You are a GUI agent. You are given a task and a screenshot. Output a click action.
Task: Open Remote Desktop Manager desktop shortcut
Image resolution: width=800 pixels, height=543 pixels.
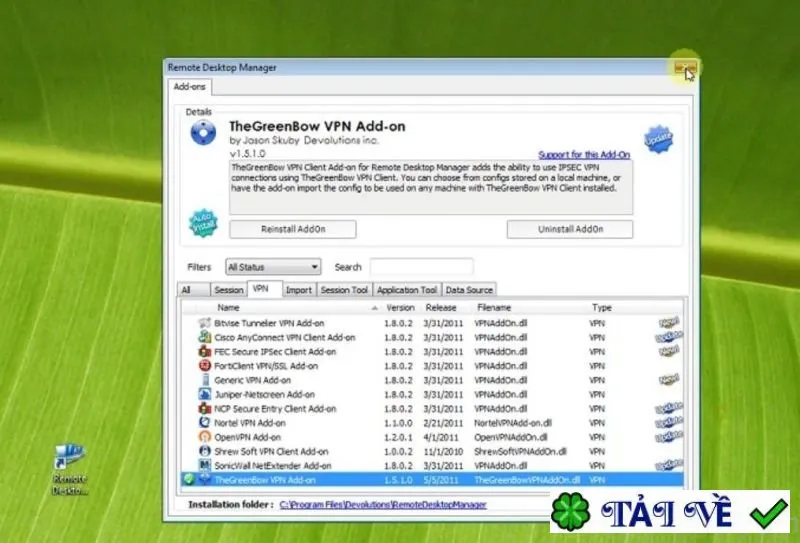pyautogui.click(x=70, y=470)
